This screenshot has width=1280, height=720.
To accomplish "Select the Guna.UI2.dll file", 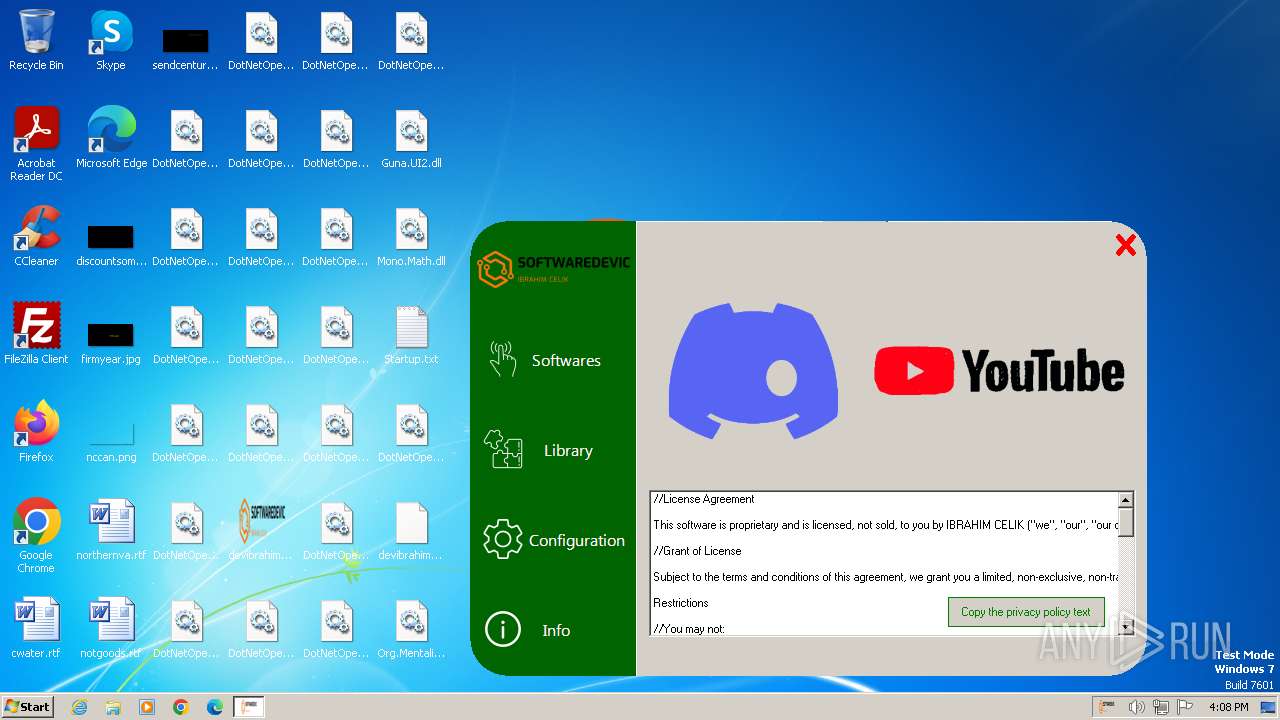I will [x=411, y=139].
